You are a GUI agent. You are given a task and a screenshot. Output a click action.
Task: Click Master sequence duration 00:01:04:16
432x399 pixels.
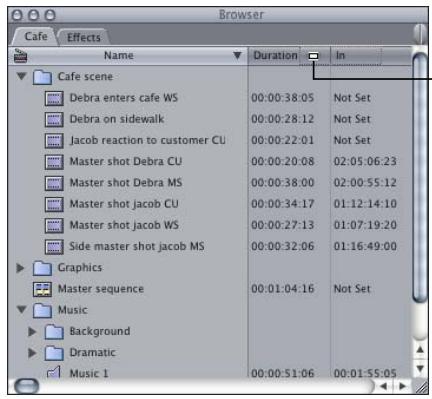click(282, 289)
